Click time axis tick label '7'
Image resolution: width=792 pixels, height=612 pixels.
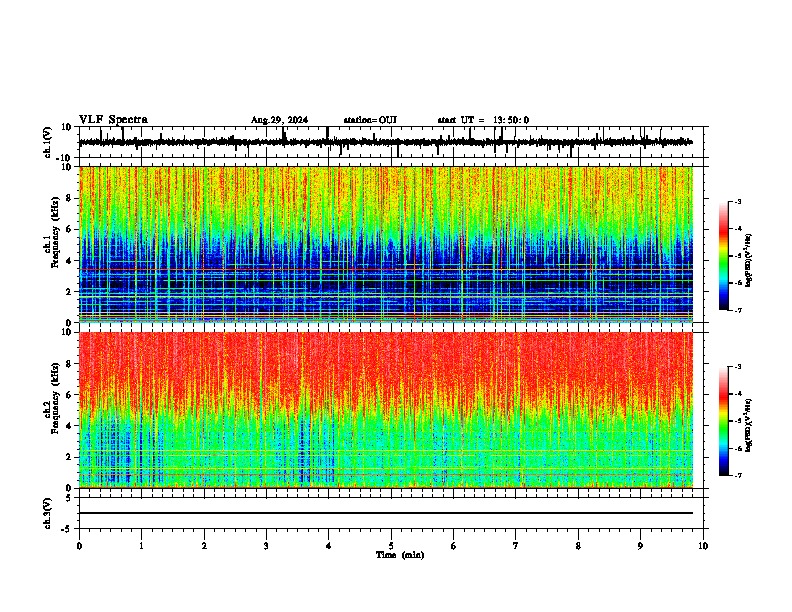click(516, 546)
